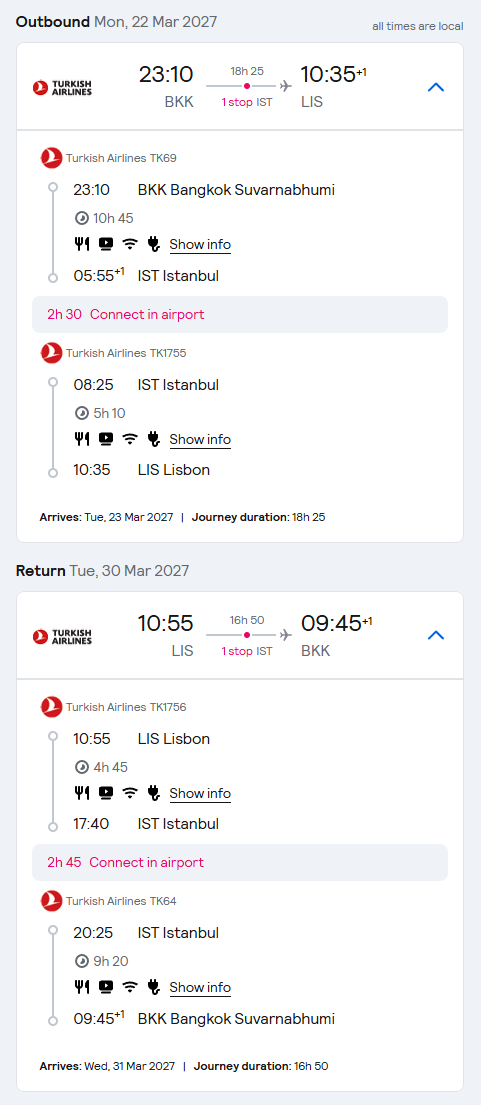Click the Turkish Airlines logo by TK1755

click(x=52, y=353)
